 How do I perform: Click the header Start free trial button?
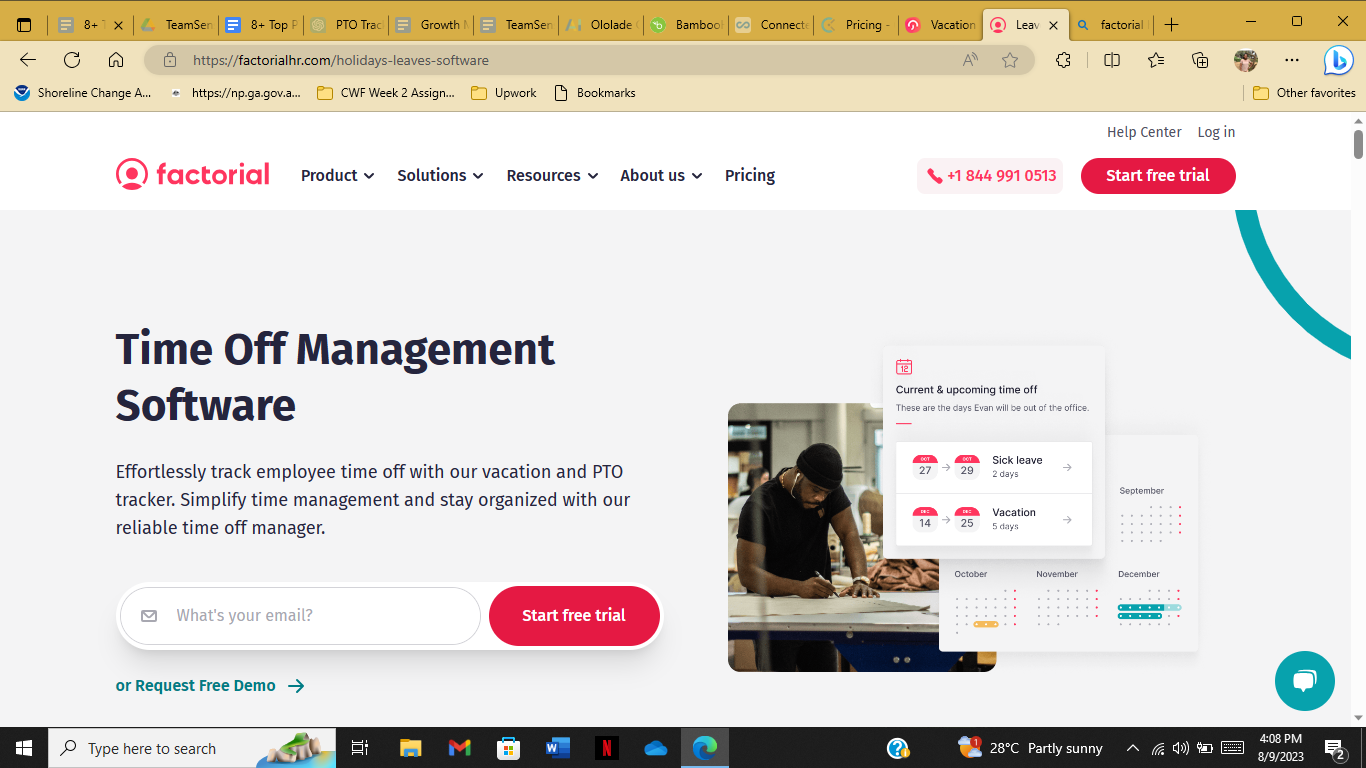click(1158, 176)
